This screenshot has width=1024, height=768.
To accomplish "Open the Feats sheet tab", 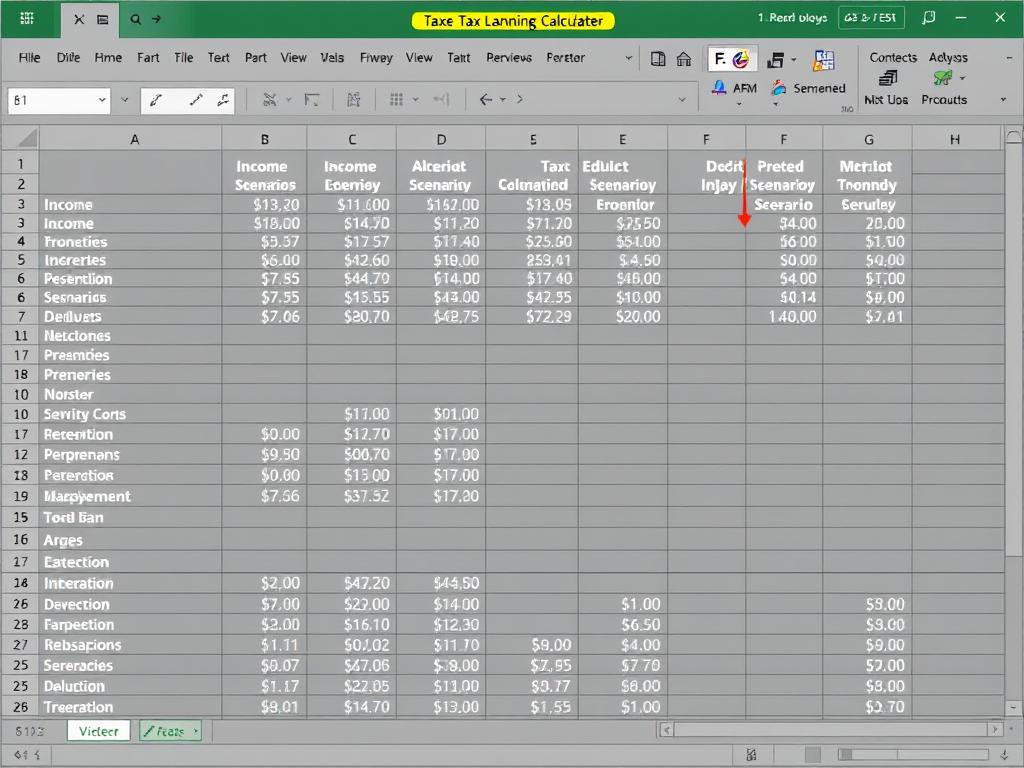I will (170, 731).
